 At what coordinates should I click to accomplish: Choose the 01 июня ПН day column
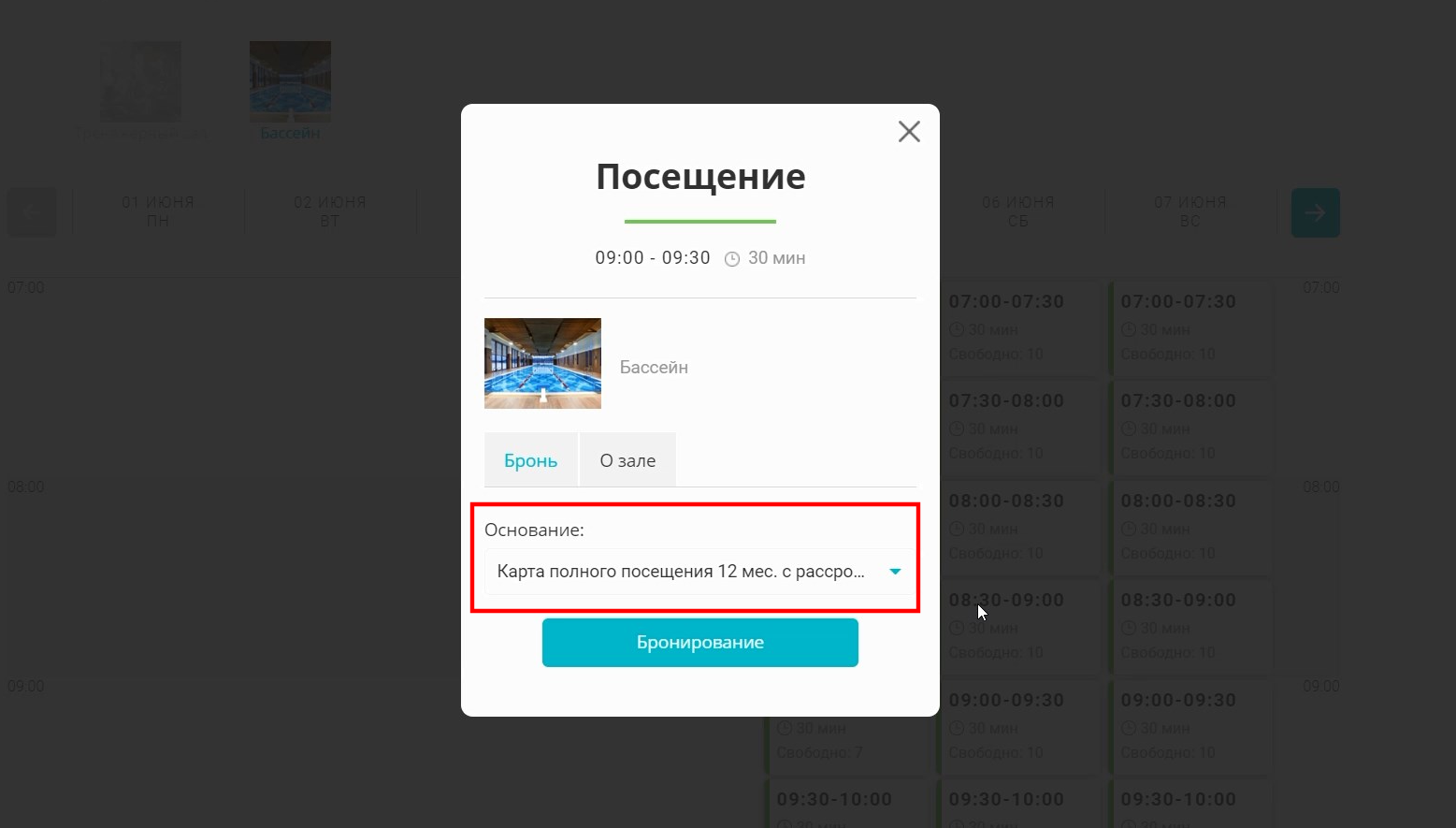pos(158,211)
